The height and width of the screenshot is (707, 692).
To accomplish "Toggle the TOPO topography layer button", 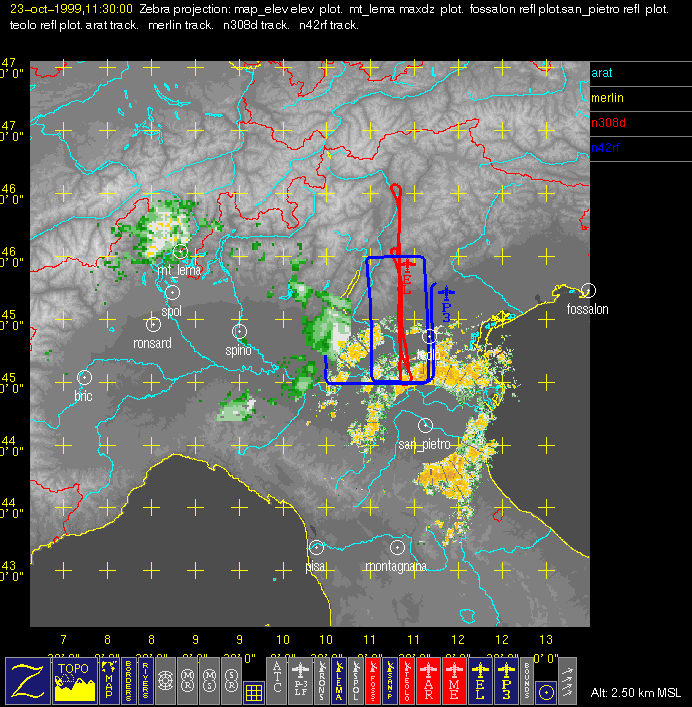I will (x=74, y=681).
